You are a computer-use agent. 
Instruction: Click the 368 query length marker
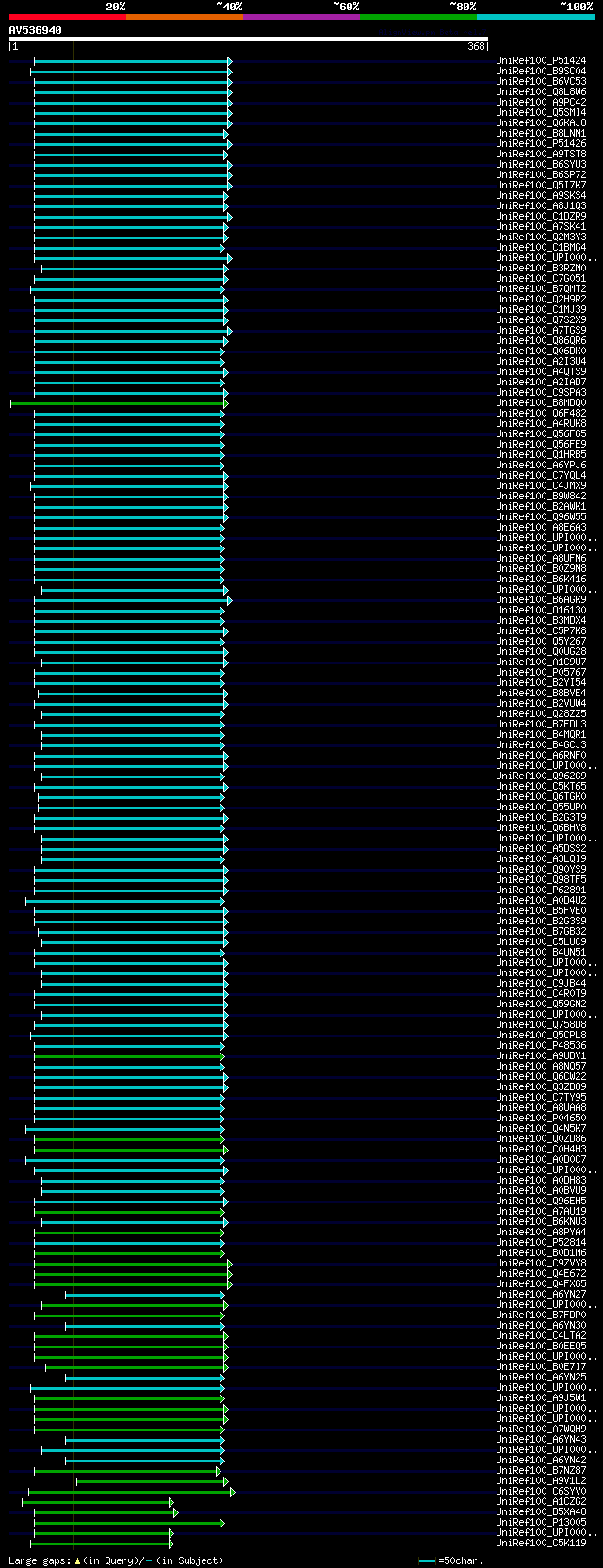(x=475, y=46)
